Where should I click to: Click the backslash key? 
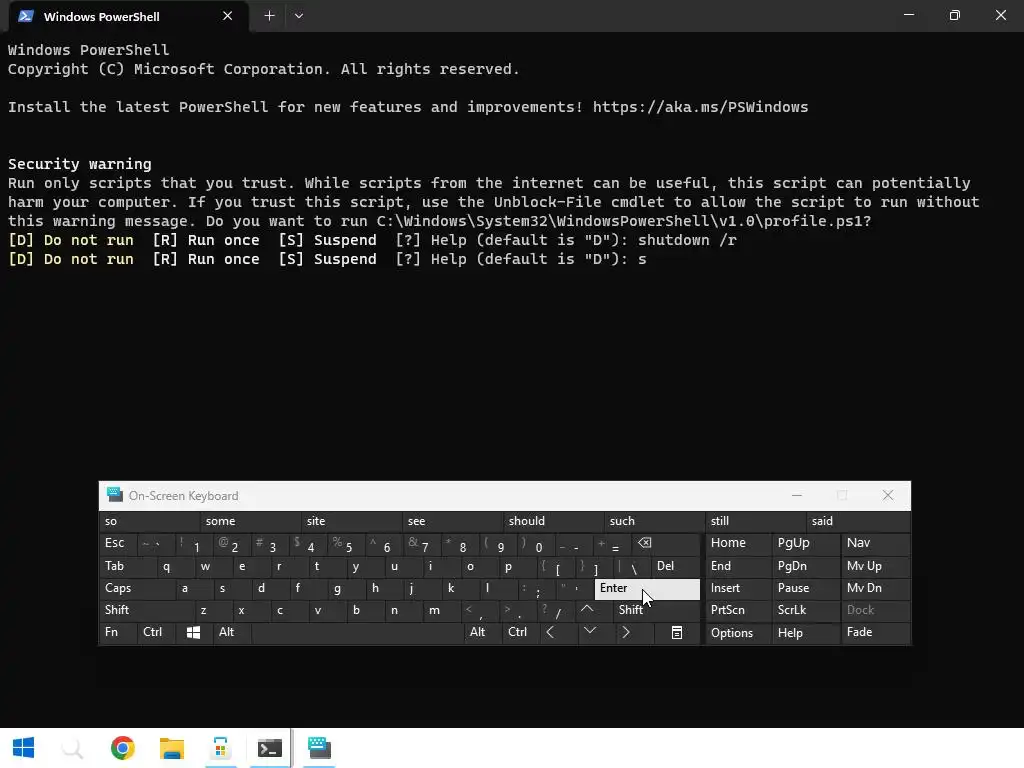coord(631,566)
